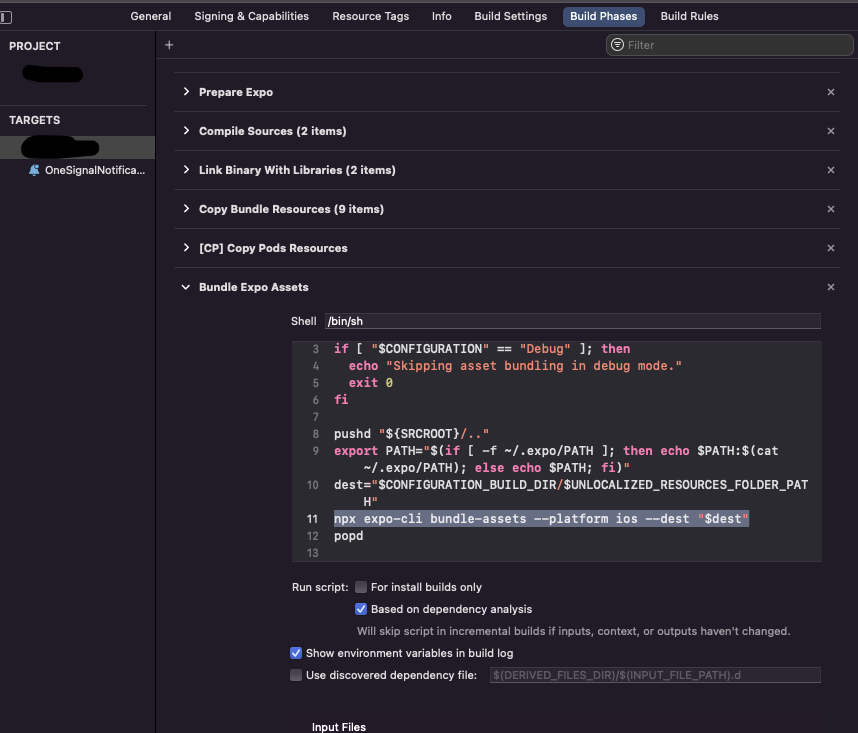Toggle the project navigator sidebar icon
This screenshot has height=733, width=858.
(x=5, y=18)
